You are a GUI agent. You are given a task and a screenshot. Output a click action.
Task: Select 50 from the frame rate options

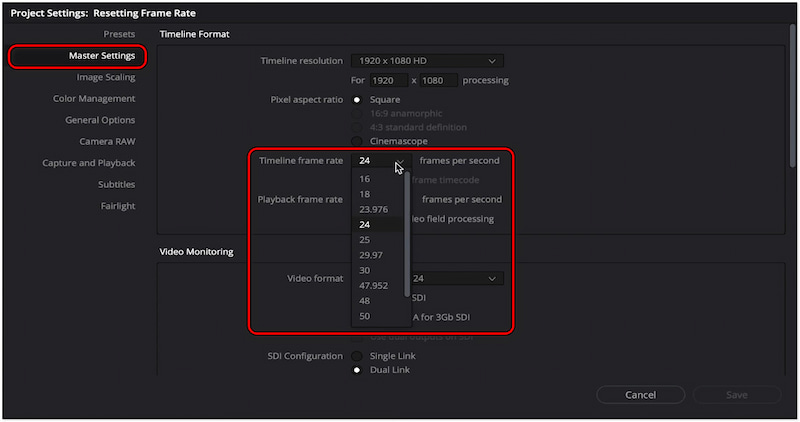(365, 317)
